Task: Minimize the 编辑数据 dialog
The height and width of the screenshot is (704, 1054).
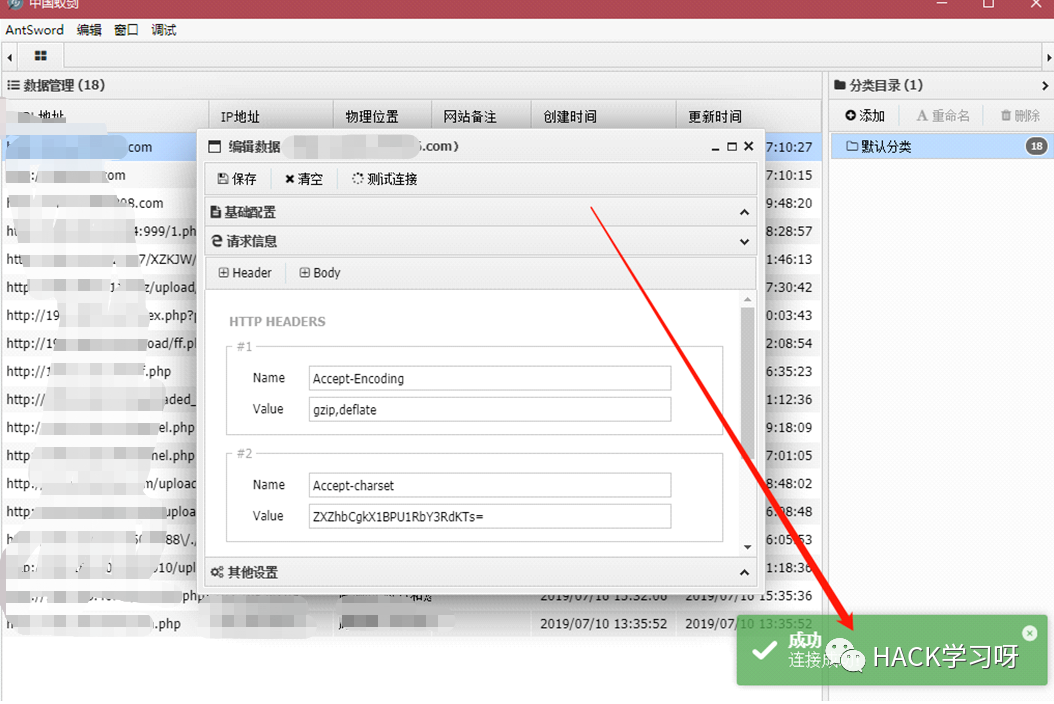Action: 715,147
